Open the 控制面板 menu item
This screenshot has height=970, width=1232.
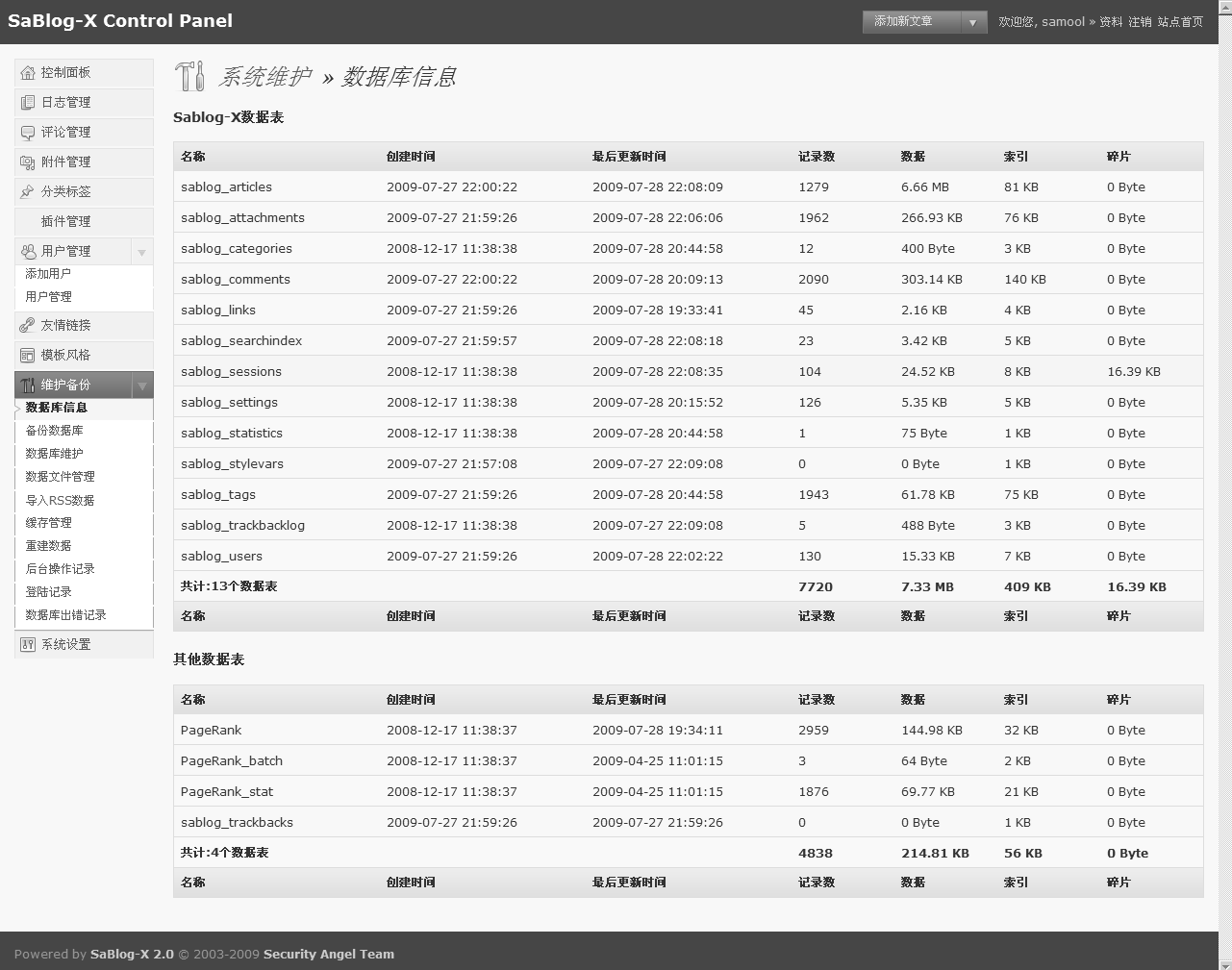pos(84,73)
